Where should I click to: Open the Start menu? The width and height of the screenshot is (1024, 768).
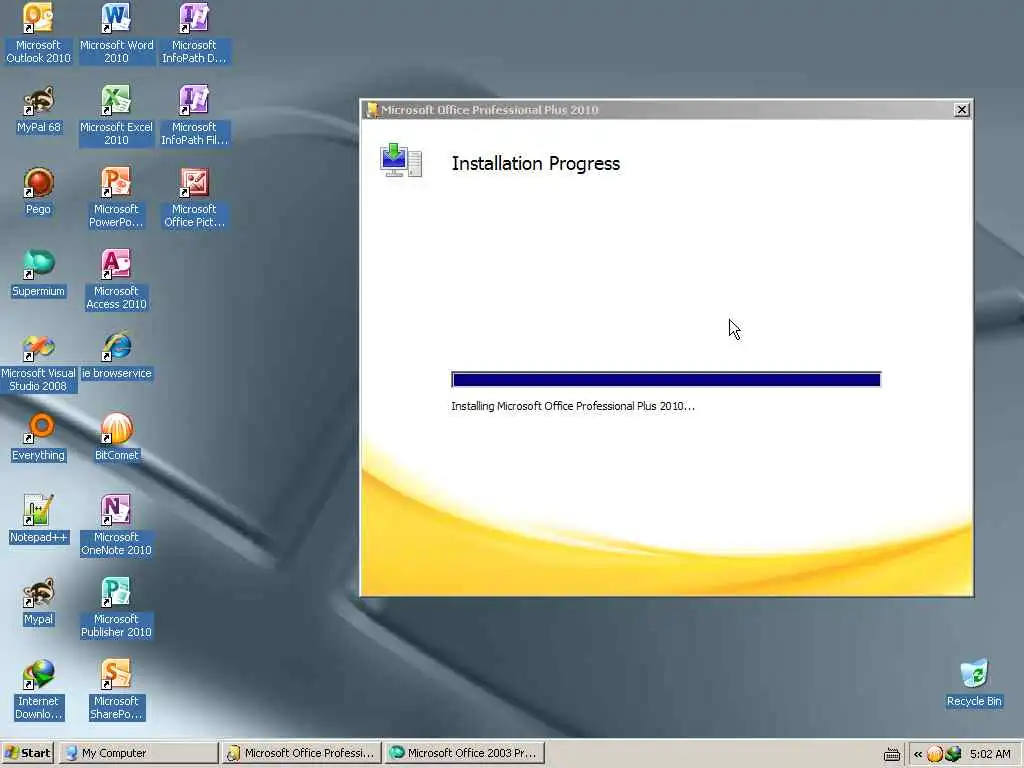27,753
